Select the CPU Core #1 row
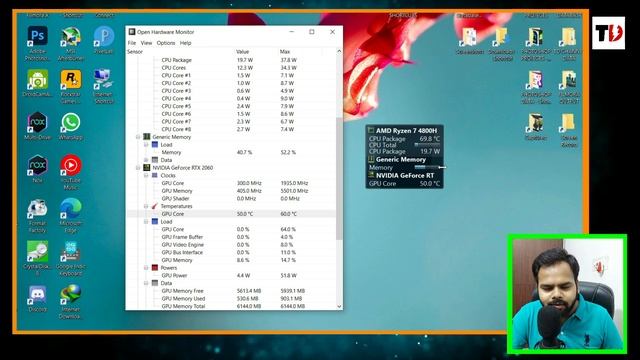640x360 pixels. point(231,76)
